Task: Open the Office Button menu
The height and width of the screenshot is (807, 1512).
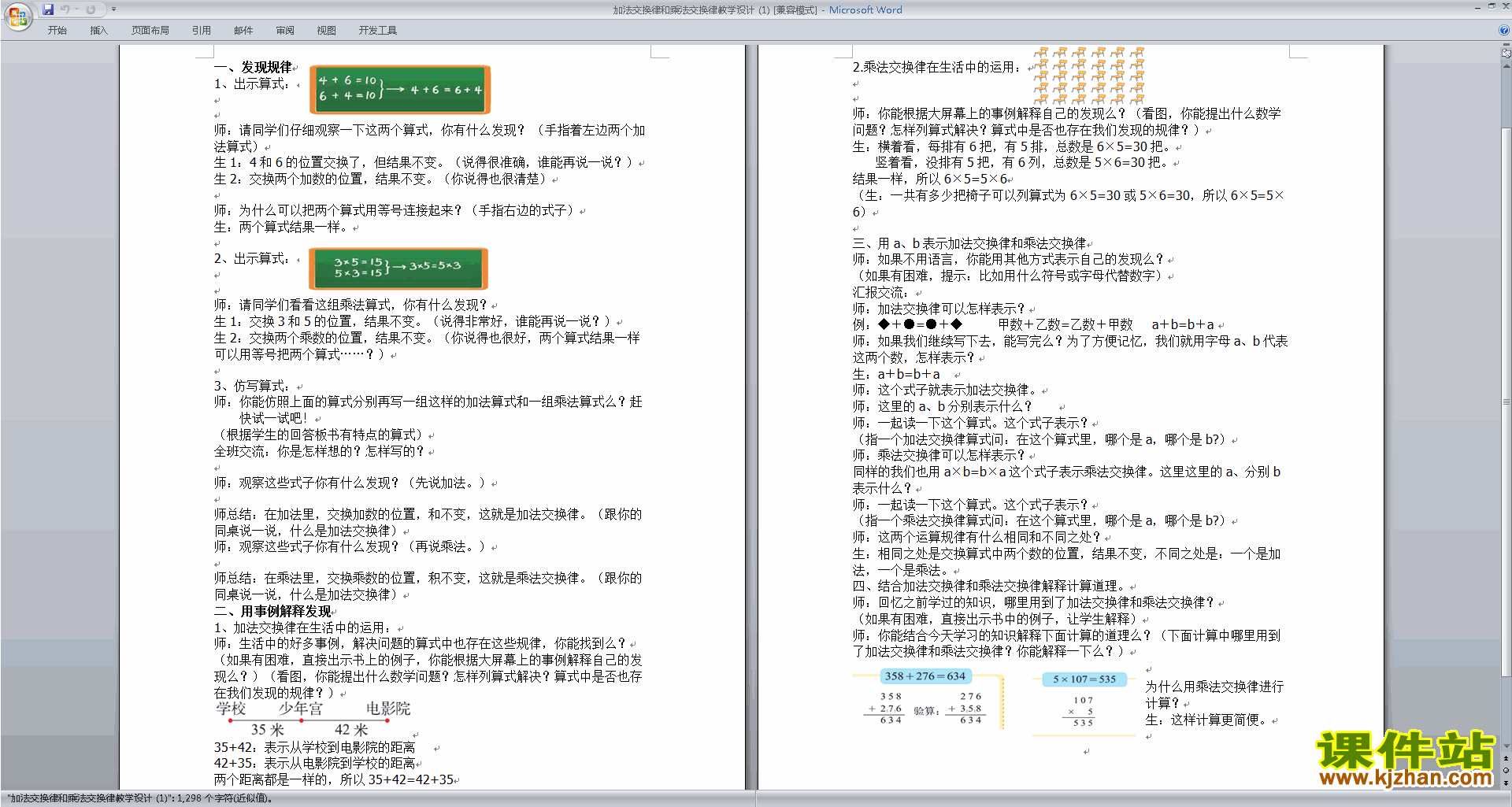Action: tap(17, 16)
